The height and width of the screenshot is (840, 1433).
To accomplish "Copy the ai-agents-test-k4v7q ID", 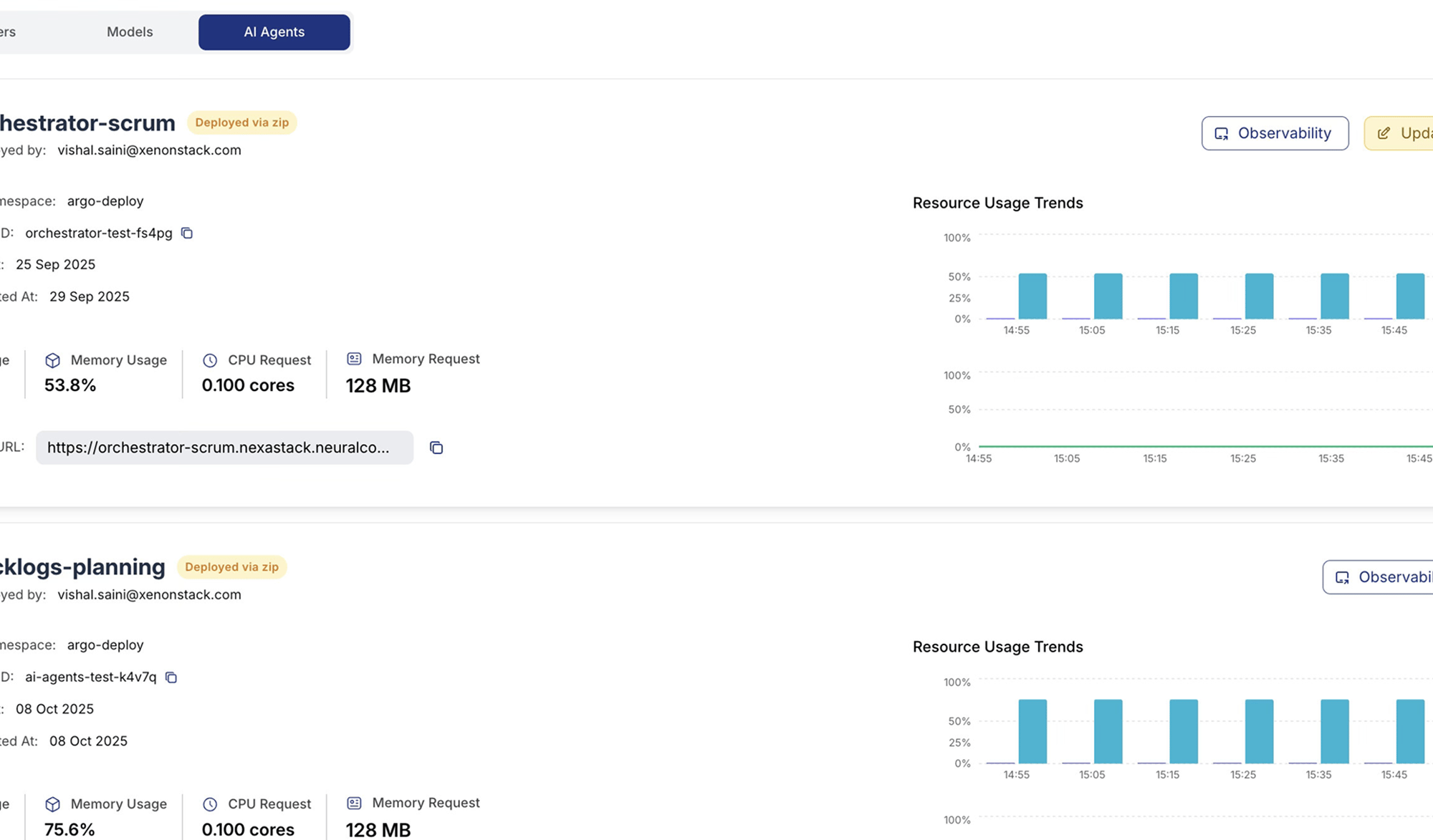I will point(171,677).
